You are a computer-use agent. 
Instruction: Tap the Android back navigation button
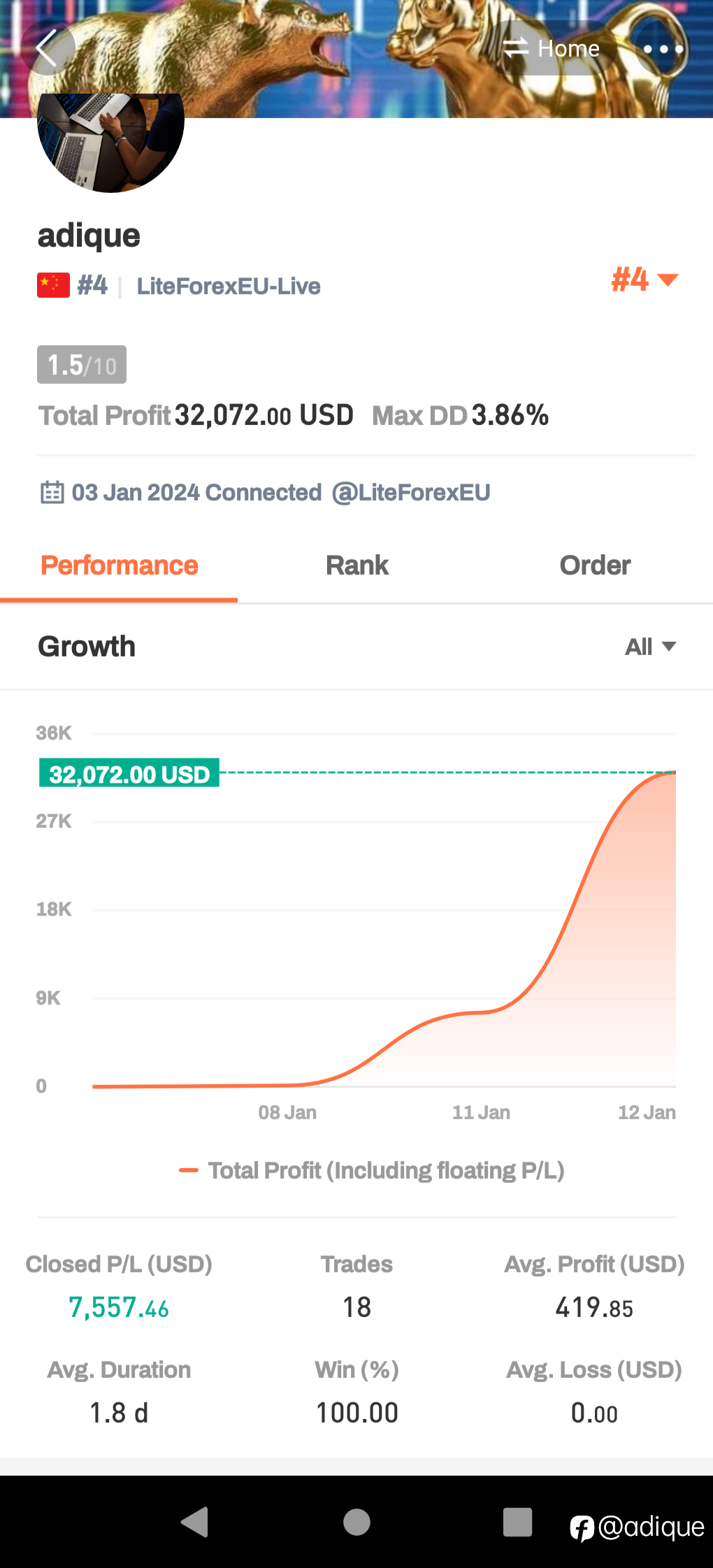195,1522
